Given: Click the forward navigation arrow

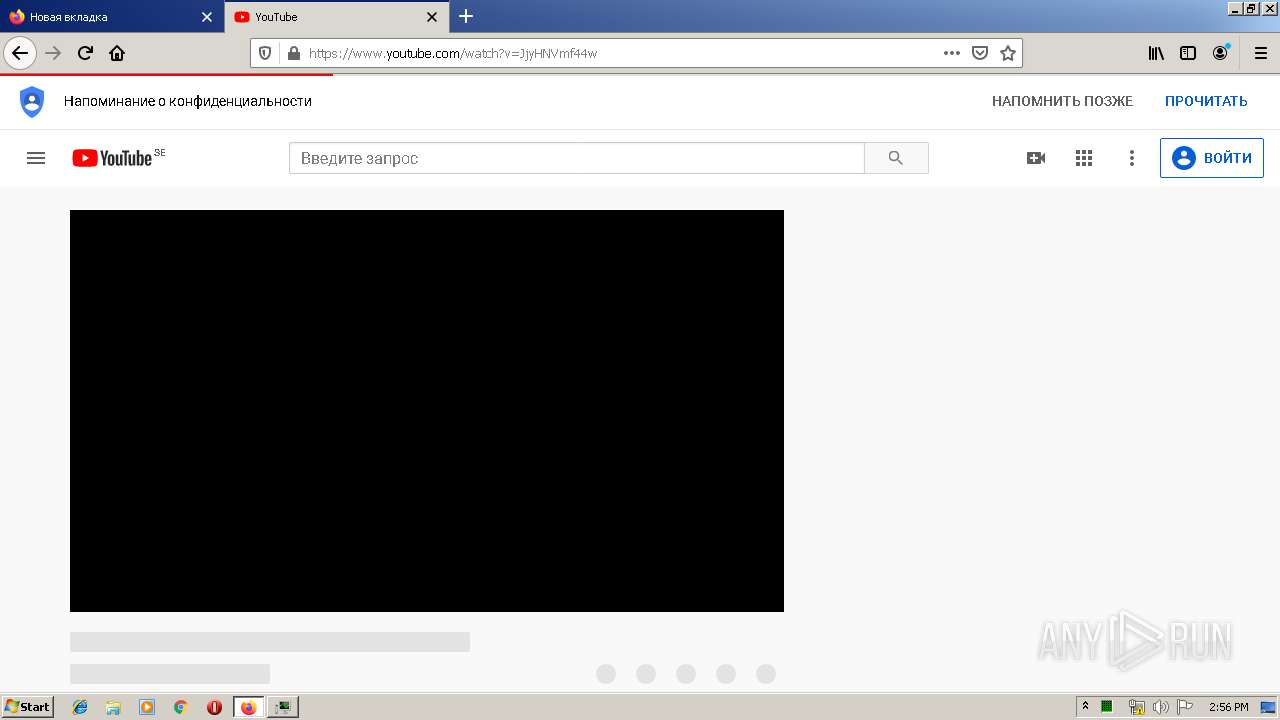Looking at the screenshot, I should coord(54,53).
